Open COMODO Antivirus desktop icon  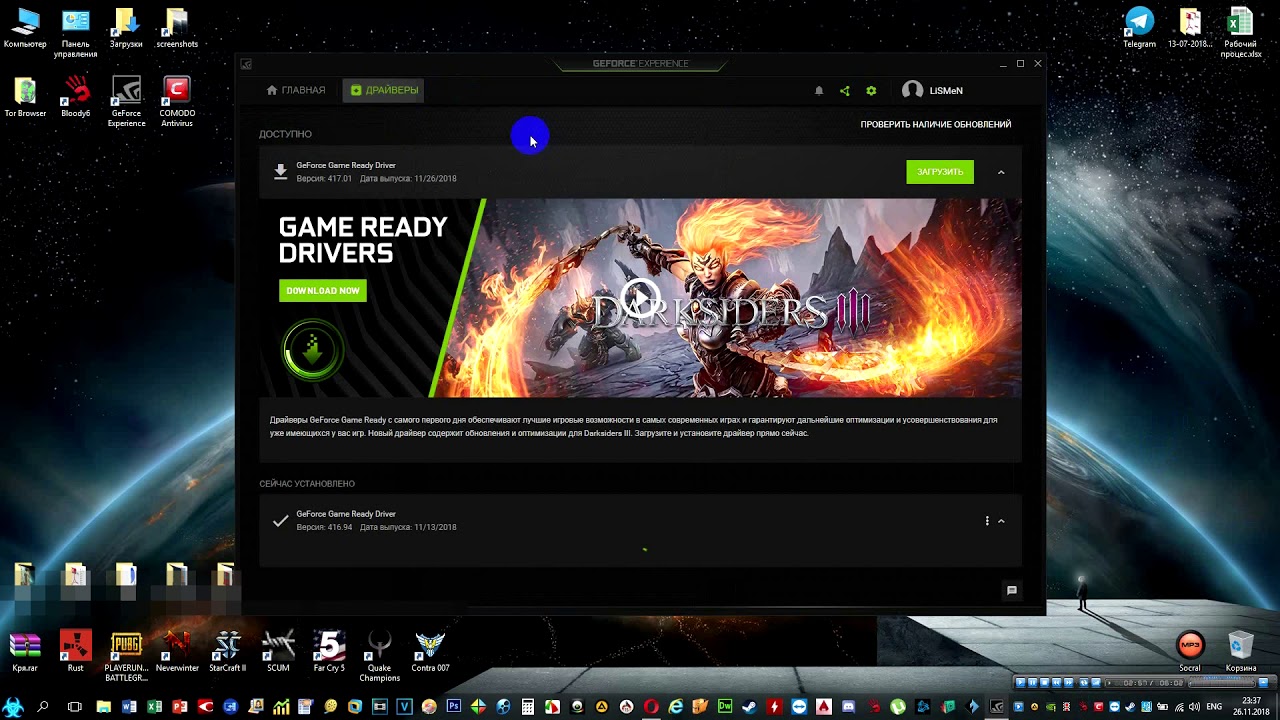(177, 102)
